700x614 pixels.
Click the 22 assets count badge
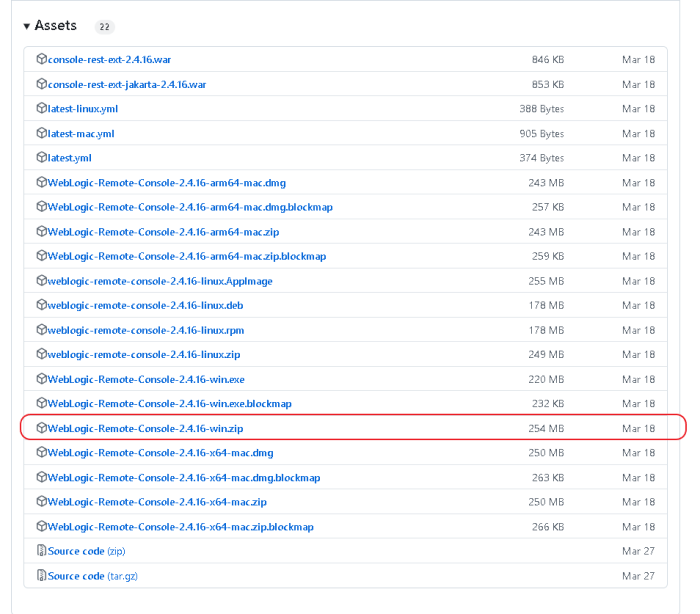click(104, 27)
